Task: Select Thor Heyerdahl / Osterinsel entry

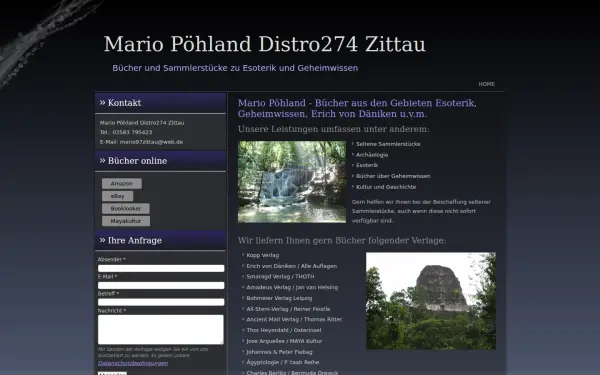Action: 284,330
